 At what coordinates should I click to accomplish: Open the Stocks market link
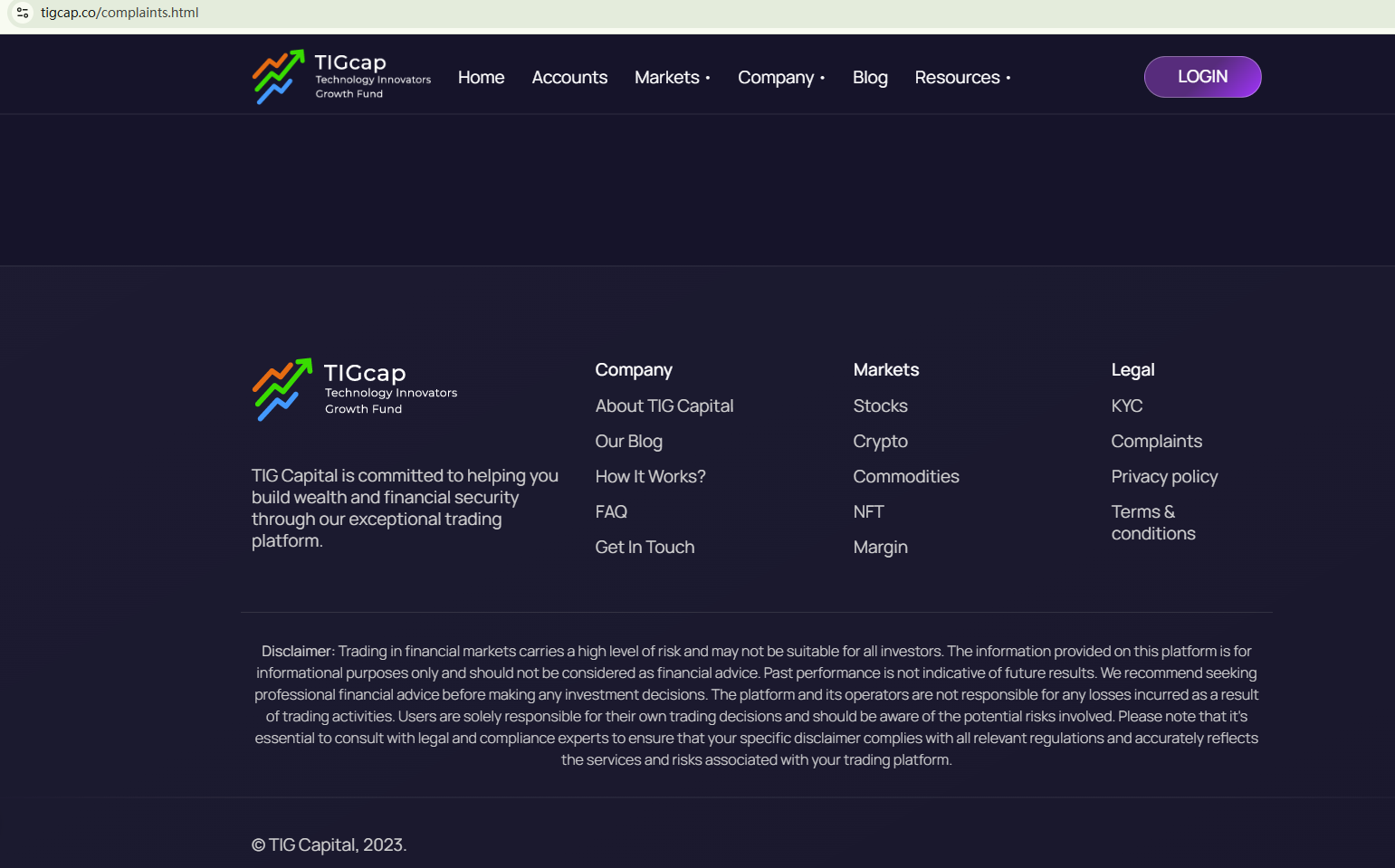[x=880, y=406]
